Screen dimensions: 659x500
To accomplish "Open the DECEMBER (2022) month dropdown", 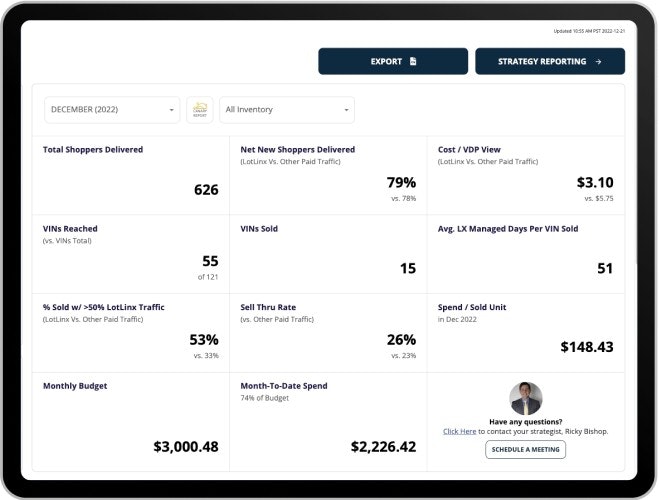I will click(112, 110).
